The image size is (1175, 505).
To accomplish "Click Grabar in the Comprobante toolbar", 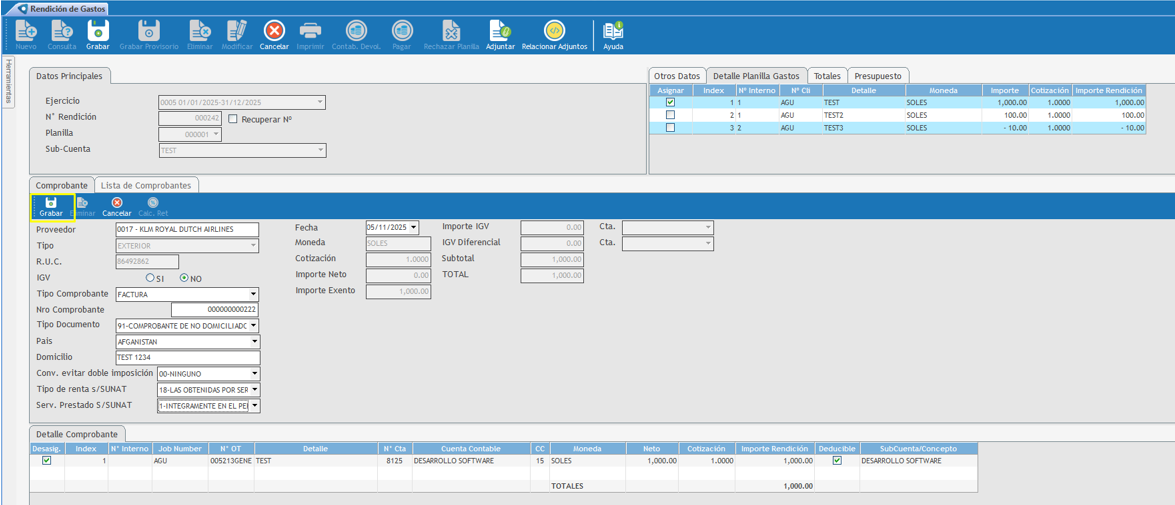I will (x=51, y=207).
